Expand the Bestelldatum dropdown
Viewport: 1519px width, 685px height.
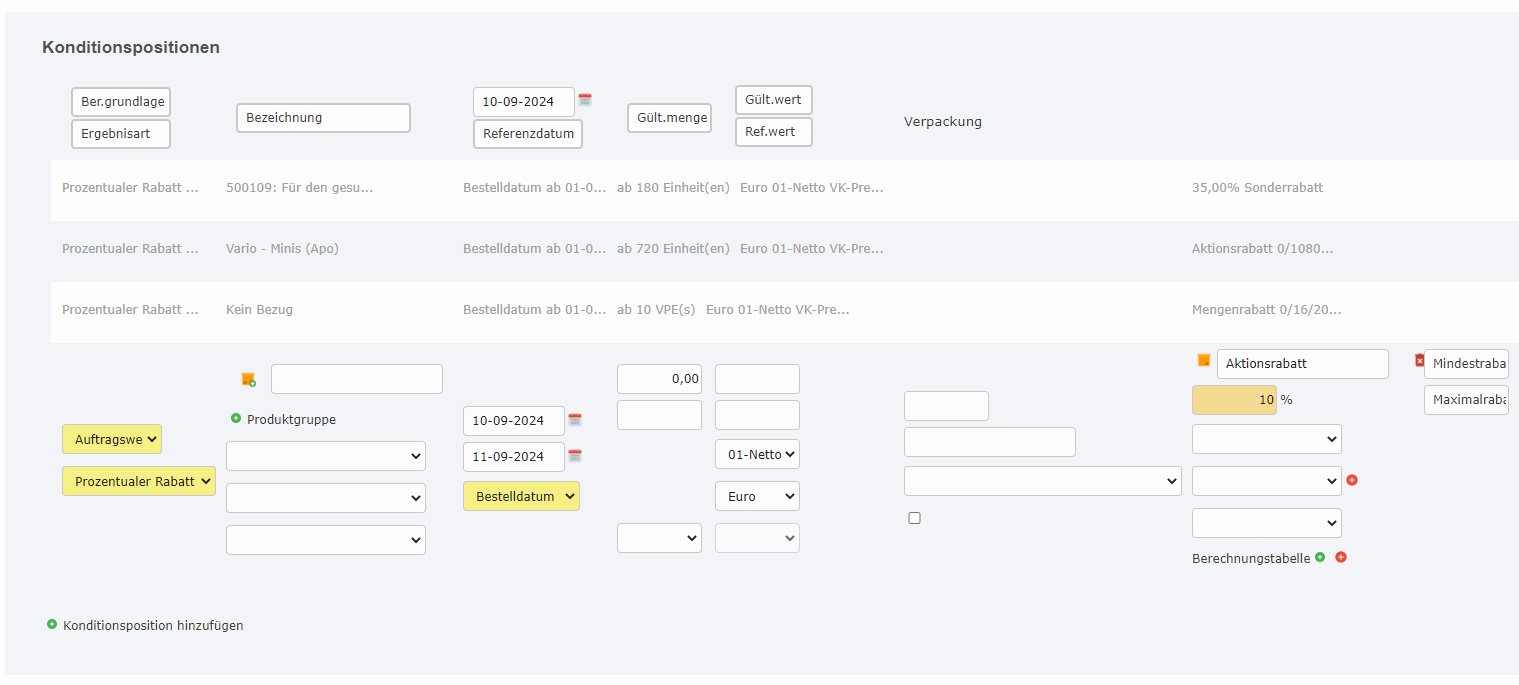(x=521, y=496)
